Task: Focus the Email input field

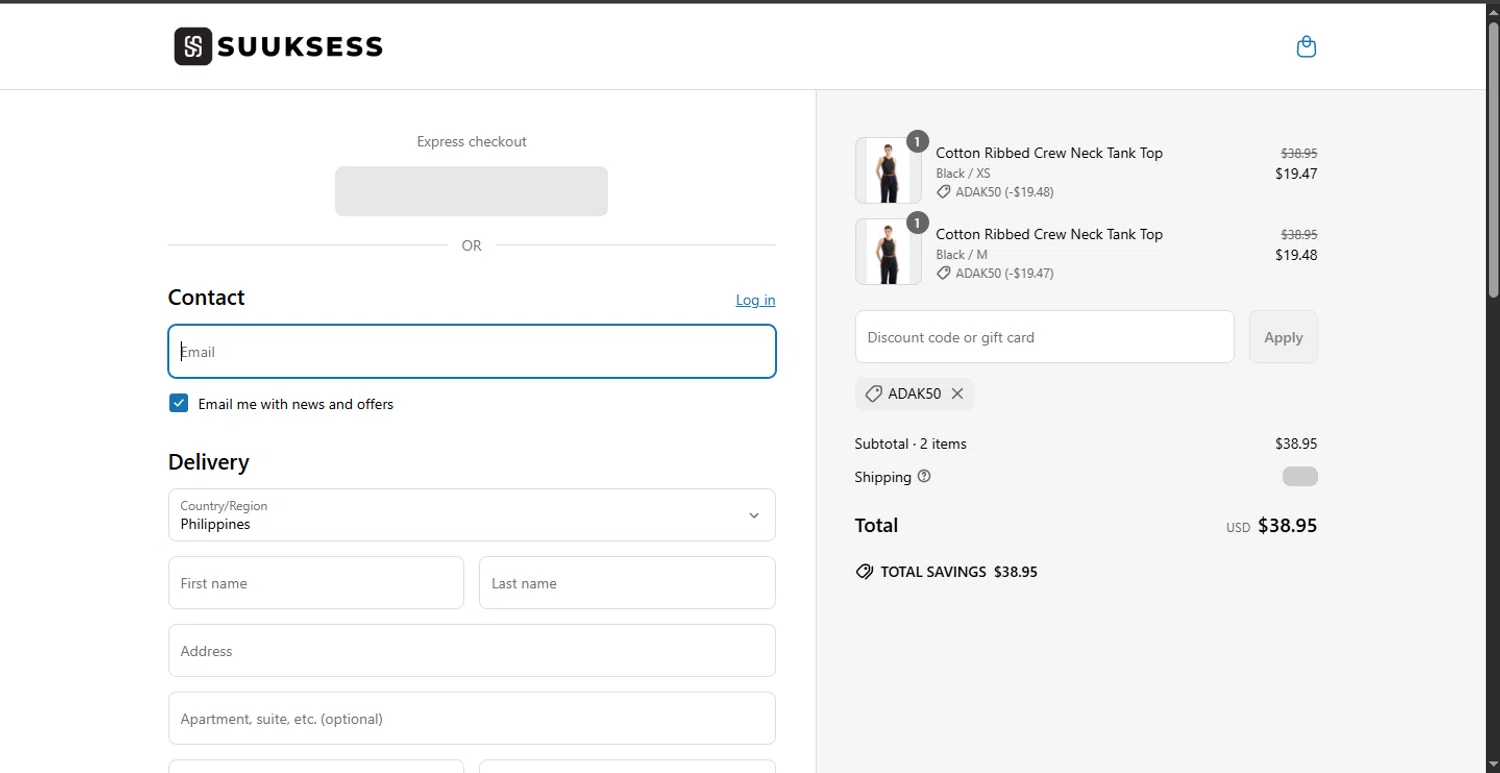Action: tap(472, 351)
